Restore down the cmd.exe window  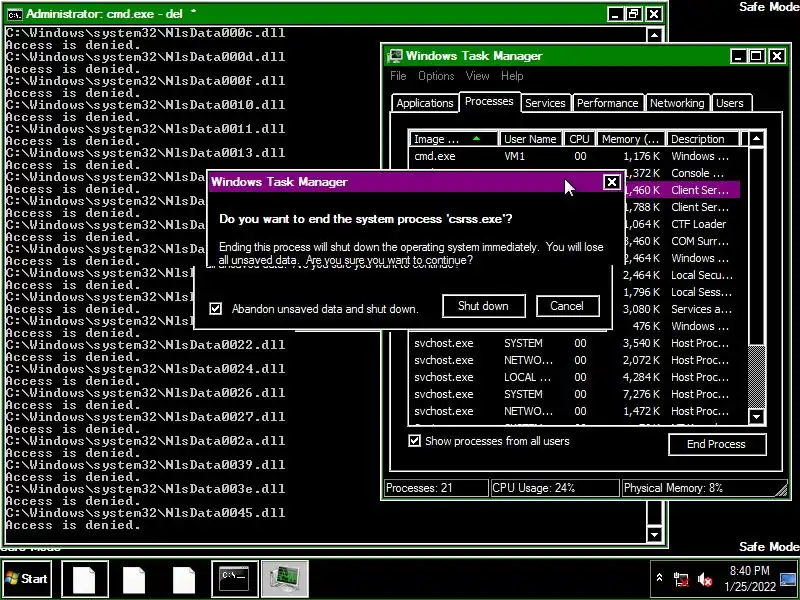click(634, 14)
